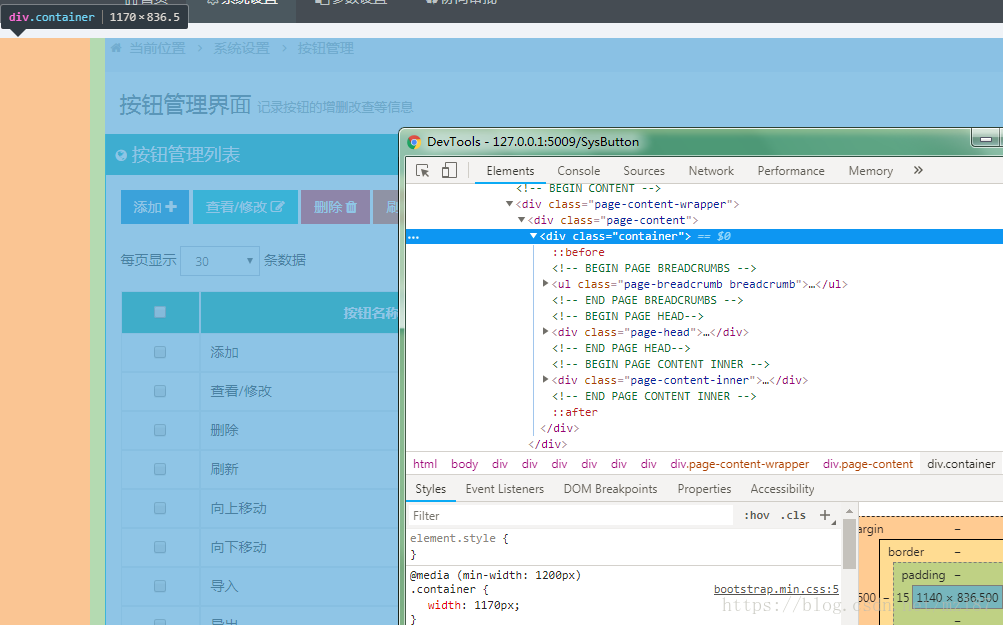The image size is (1003, 625).
Task: Activate the inspect element picker icon
Action: [422, 170]
